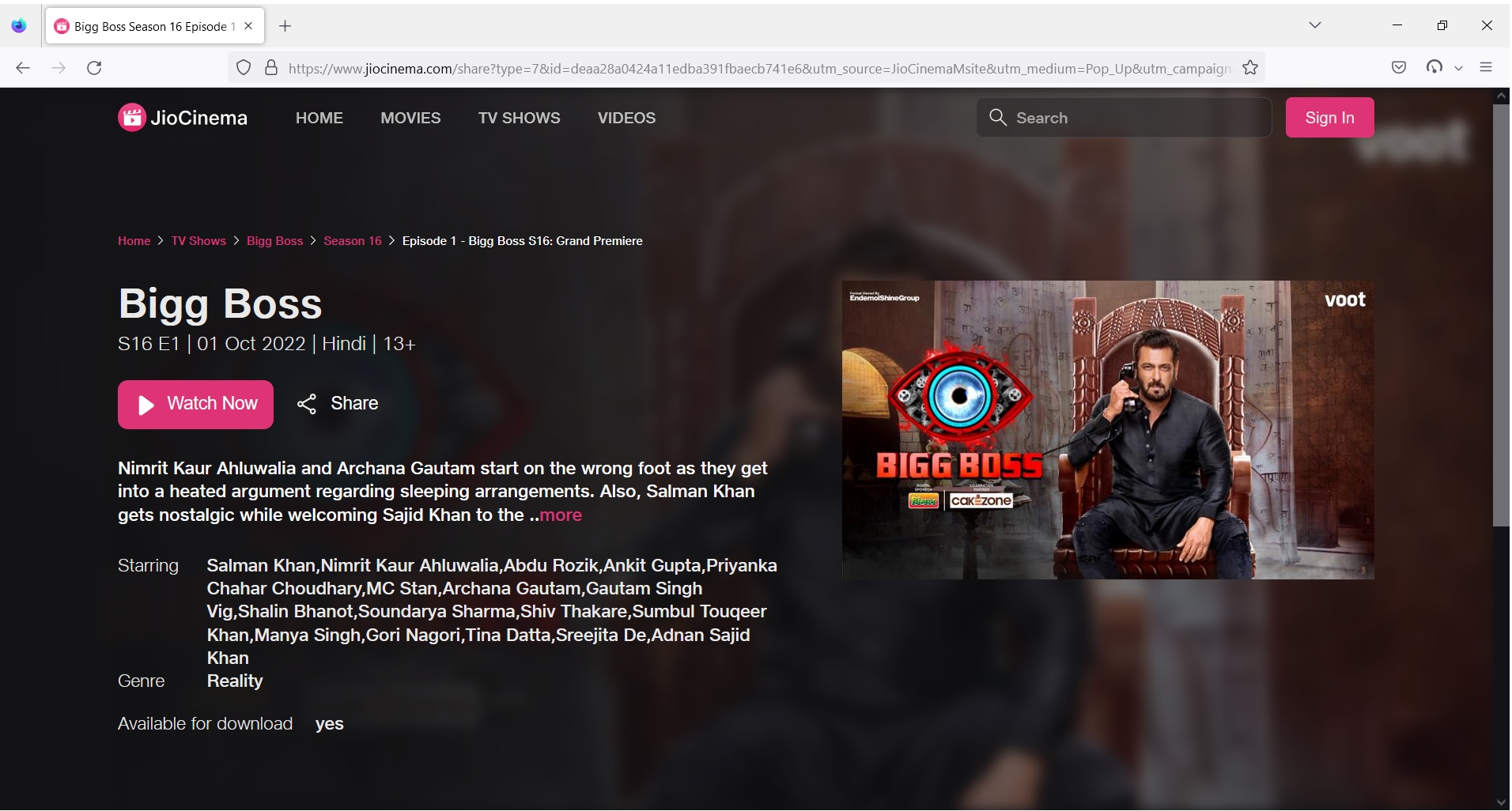Save the page with the Pocket icon
This screenshot has height=811, width=1512.
(1399, 67)
